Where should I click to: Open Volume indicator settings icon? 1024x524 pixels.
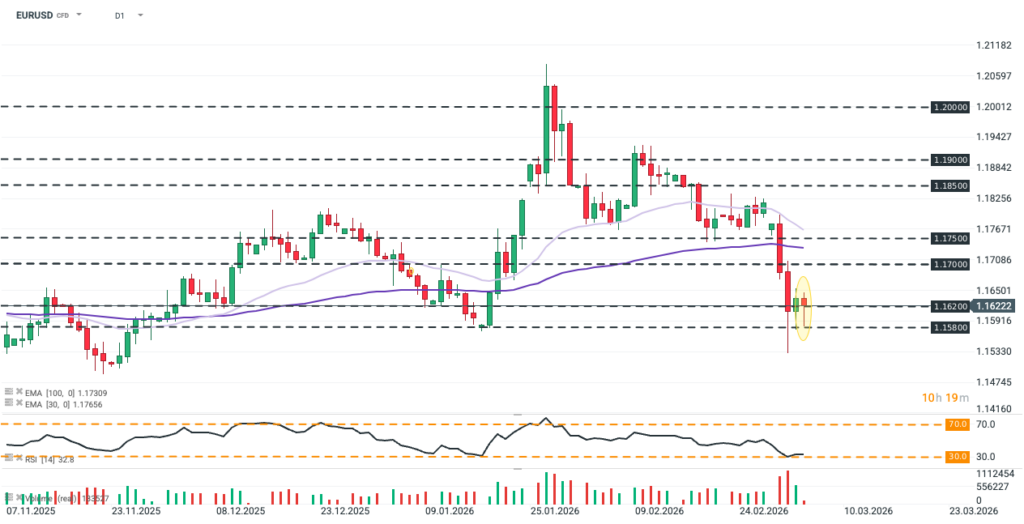(9, 497)
